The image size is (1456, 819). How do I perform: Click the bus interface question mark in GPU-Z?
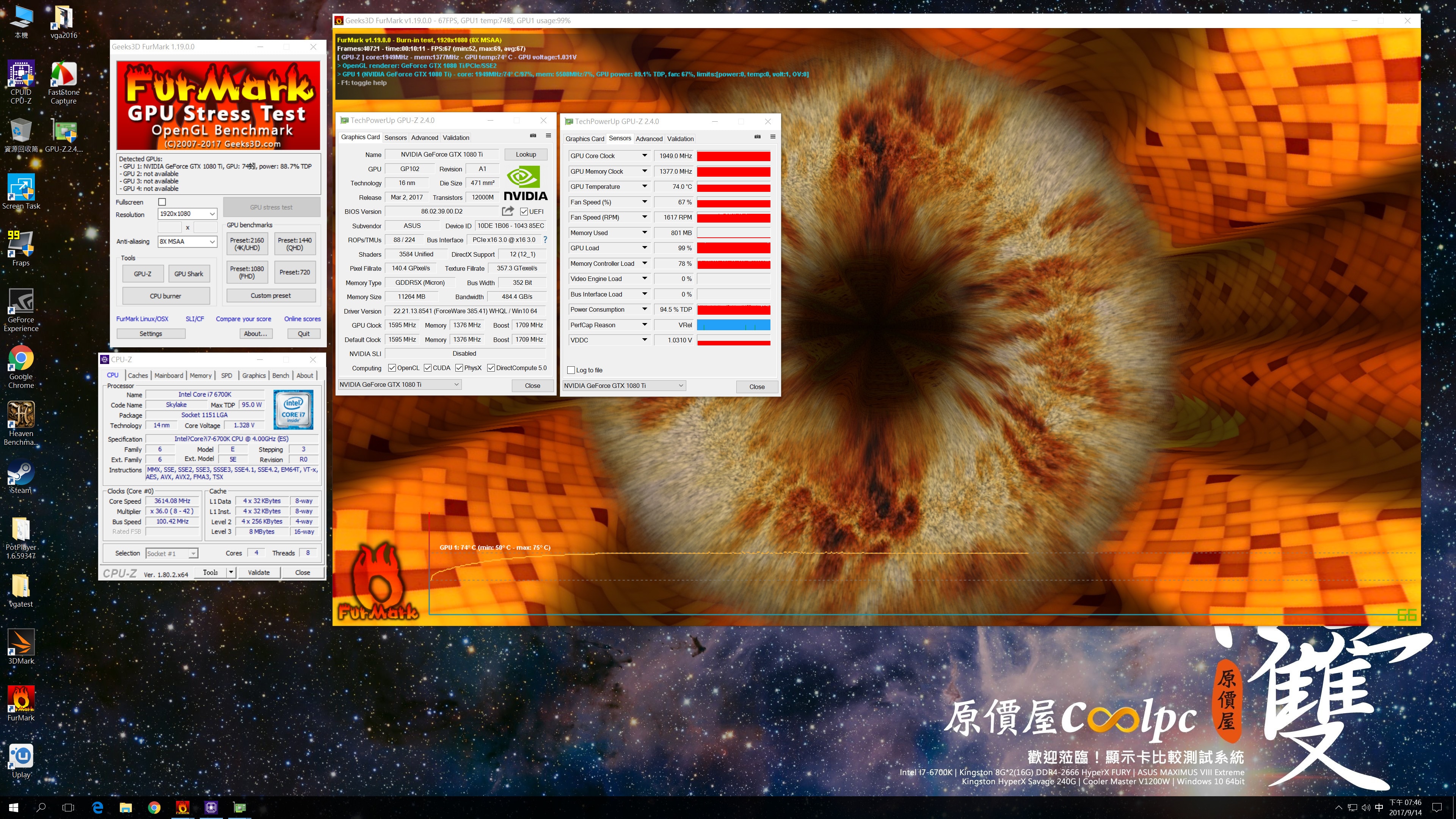[545, 240]
